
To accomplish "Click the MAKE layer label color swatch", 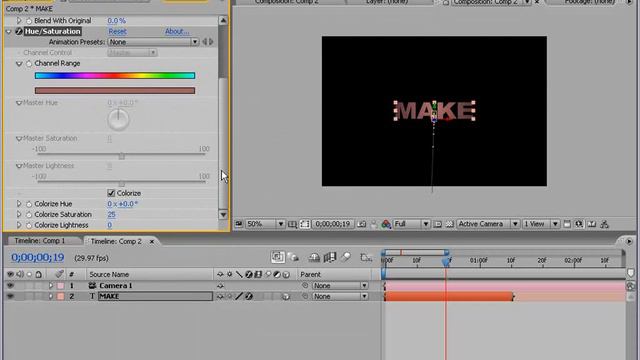I will (x=60, y=296).
